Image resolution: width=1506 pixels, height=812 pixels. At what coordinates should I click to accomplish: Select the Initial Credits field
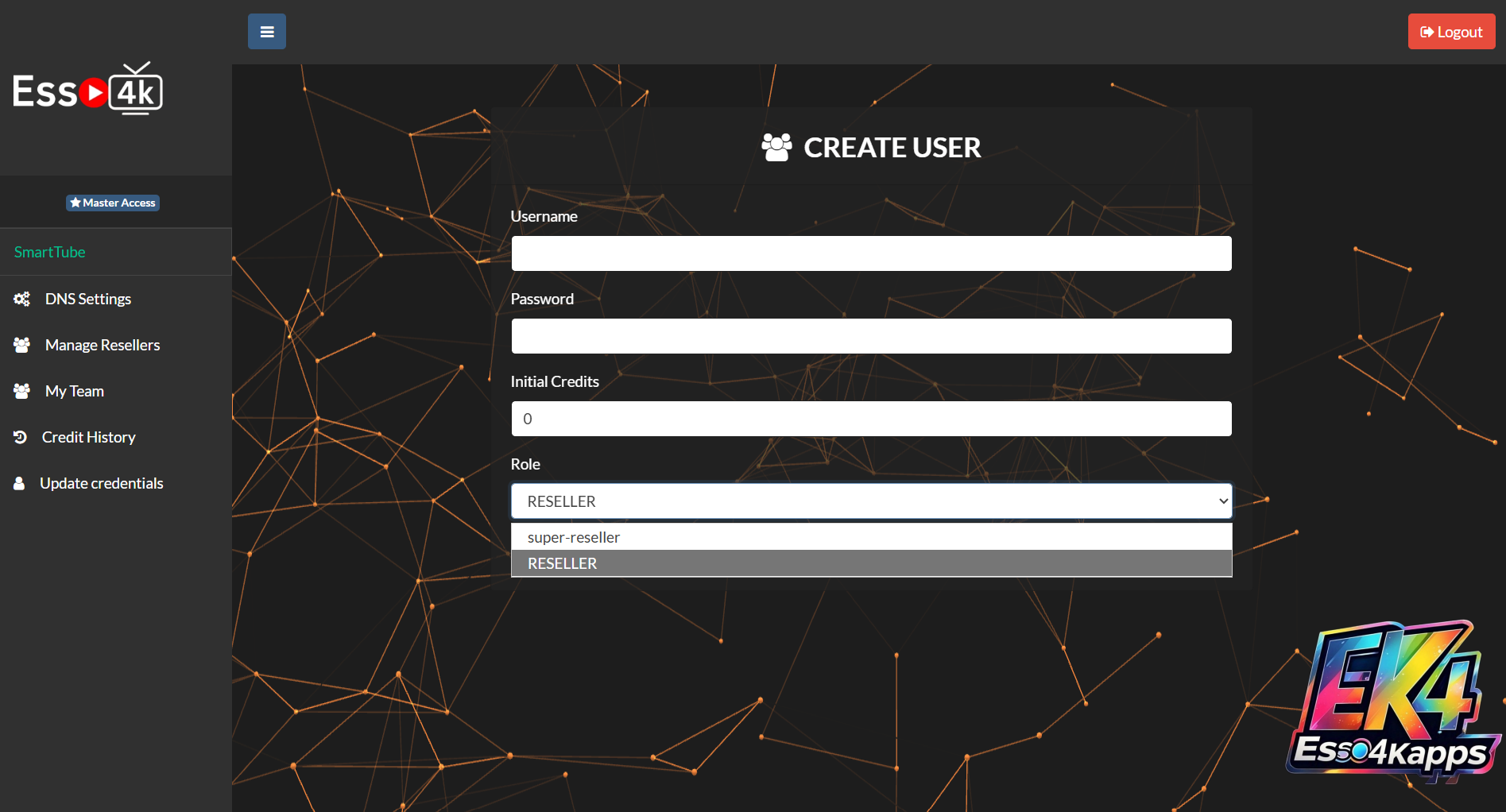tap(871, 419)
